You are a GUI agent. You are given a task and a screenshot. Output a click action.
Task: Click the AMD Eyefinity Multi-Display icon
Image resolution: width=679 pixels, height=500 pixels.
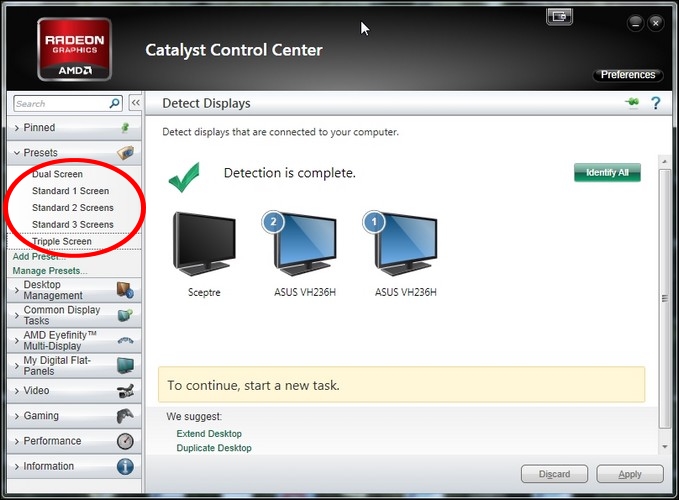click(125, 341)
